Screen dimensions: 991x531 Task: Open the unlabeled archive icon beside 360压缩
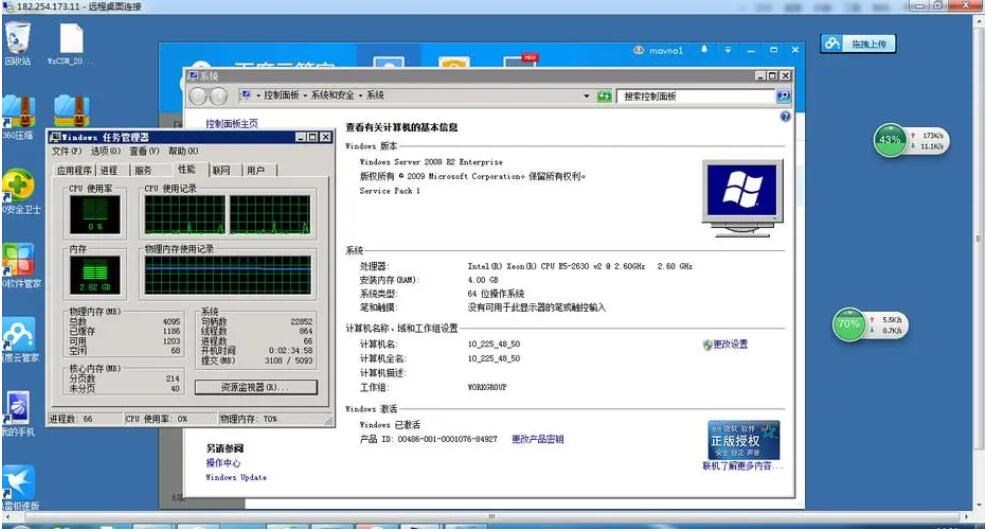coord(71,112)
